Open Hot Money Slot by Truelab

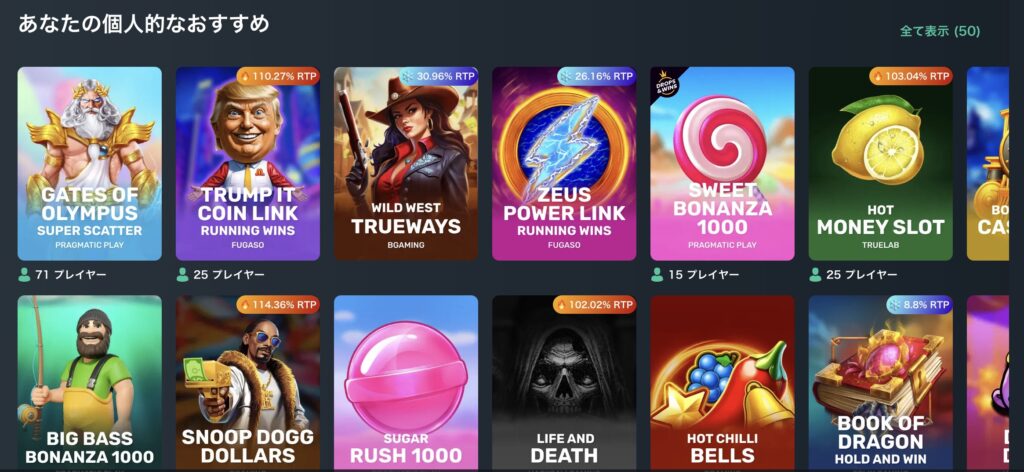[x=880, y=164]
